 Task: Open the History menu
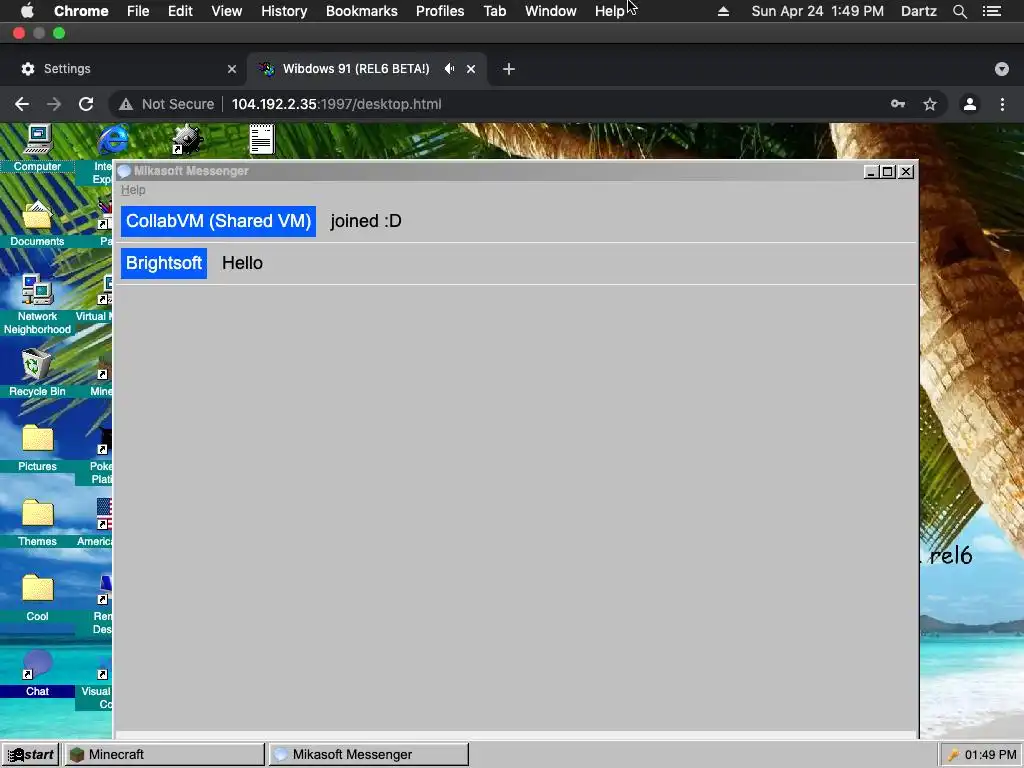point(284,11)
